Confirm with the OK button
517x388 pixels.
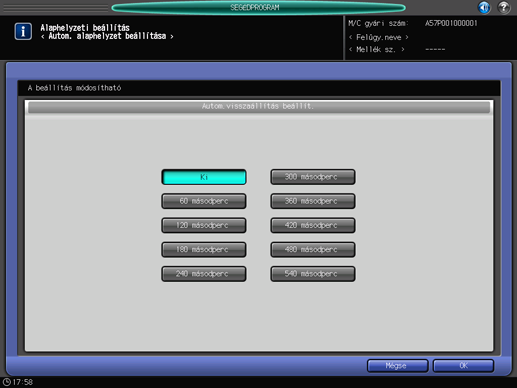pyautogui.click(x=463, y=366)
